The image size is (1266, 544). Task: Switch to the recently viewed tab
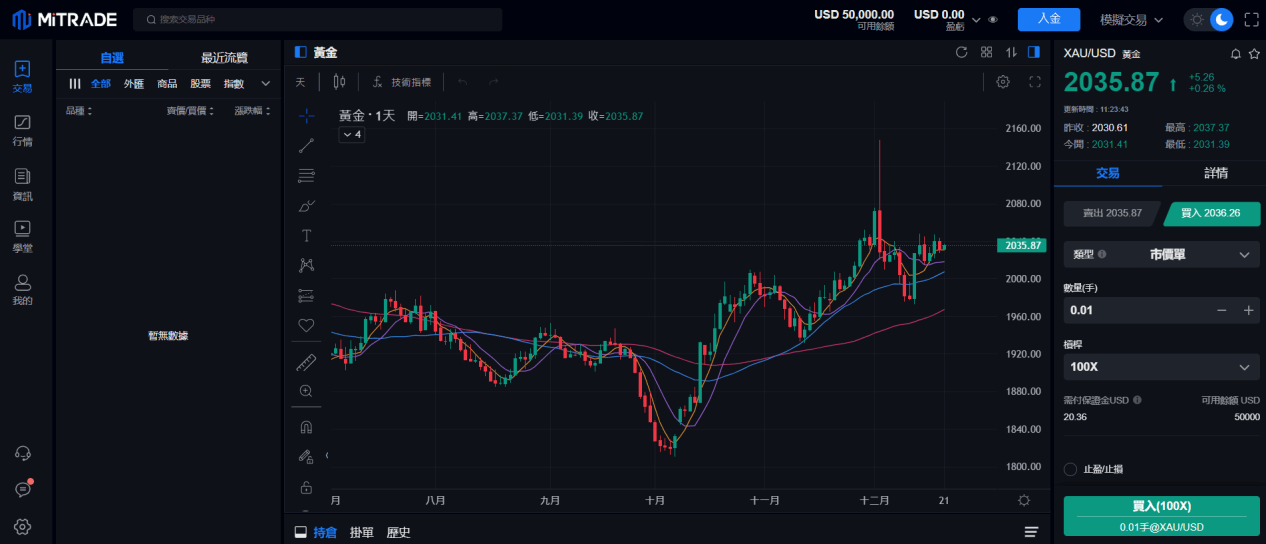coord(224,58)
